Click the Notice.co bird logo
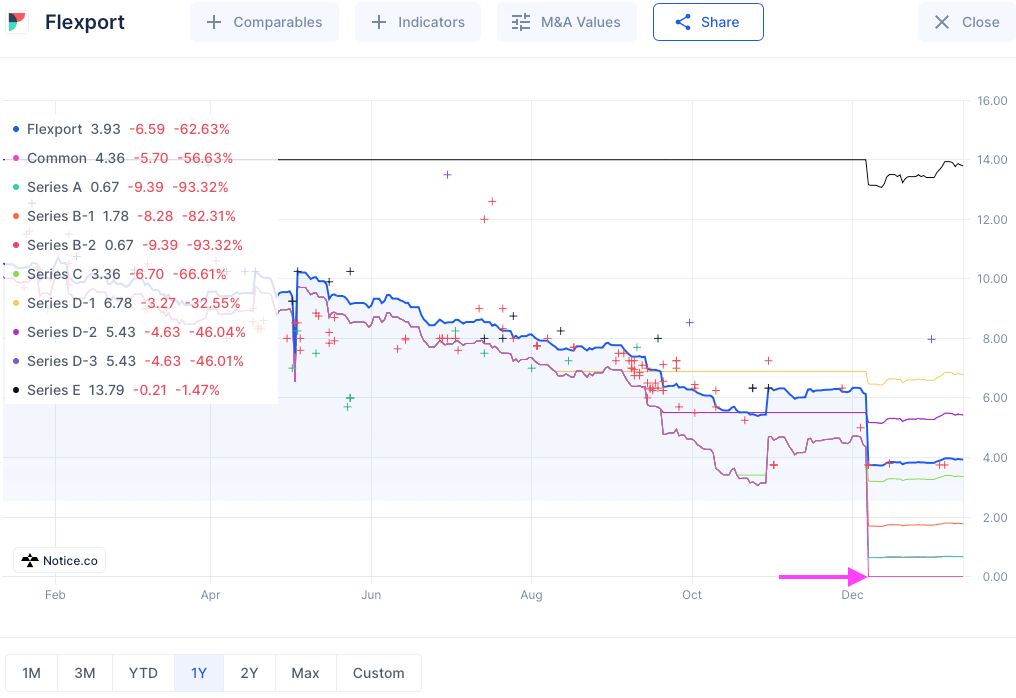1016x698 pixels. coord(30,561)
